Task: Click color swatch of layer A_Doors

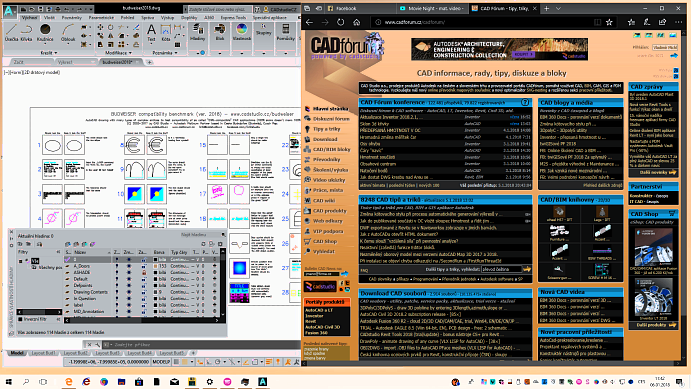Action: (156, 266)
